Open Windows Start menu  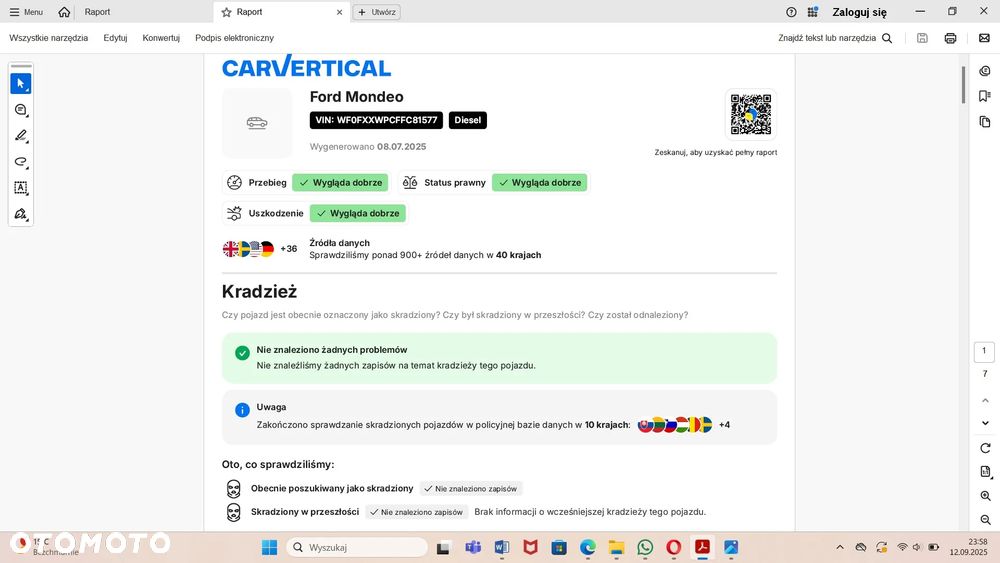[x=269, y=548]
